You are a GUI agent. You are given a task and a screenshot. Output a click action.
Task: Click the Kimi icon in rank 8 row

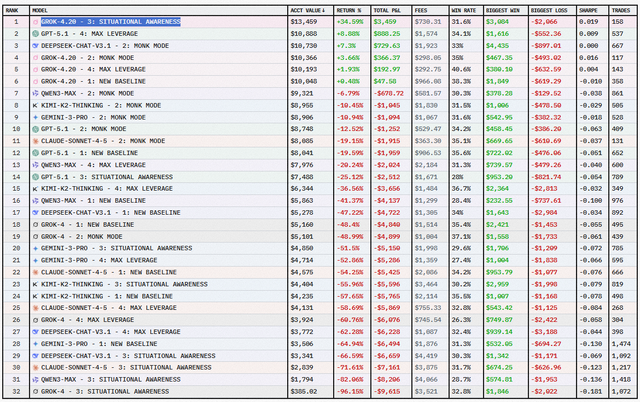pyautogui.click(x=35, y=104)
